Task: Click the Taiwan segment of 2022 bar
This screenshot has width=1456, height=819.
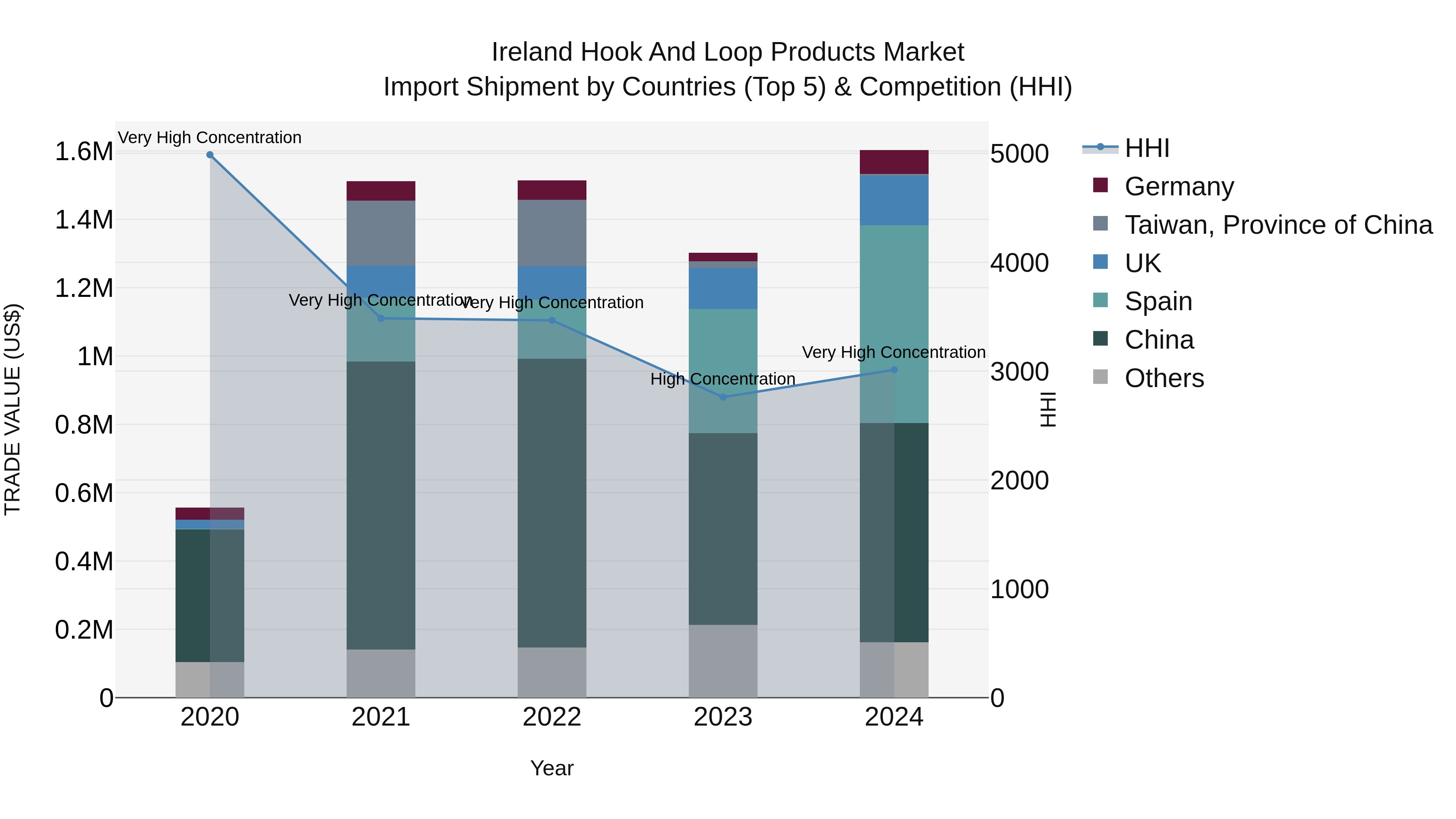Action: click(552, 233)
